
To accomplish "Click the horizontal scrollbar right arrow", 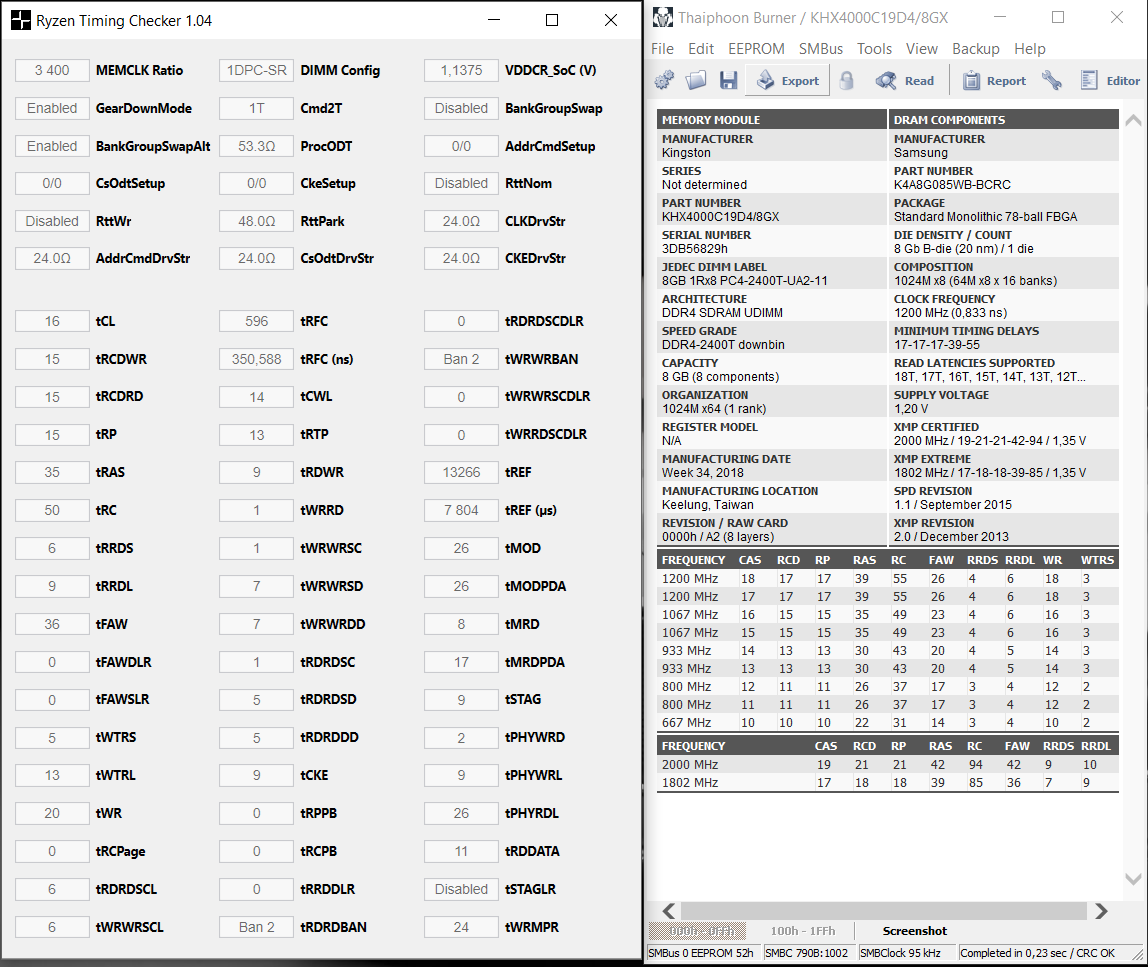I will [x=1101, y=911].
